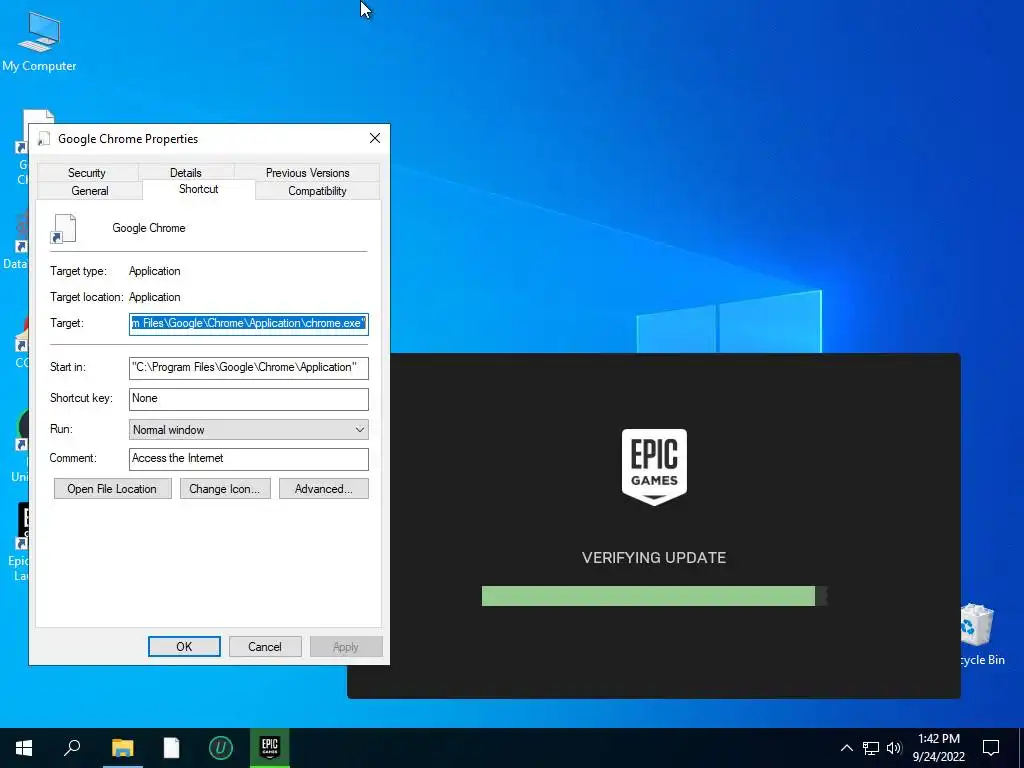This screenshot has width=1024, height=768.
Task: Close the Google Chrome Properties dialog
Action: click(375, 138)
